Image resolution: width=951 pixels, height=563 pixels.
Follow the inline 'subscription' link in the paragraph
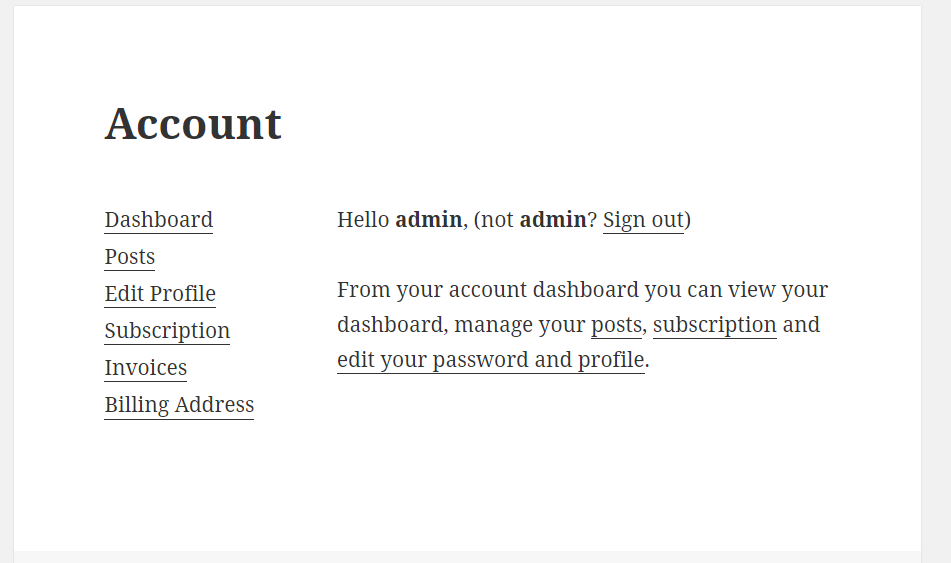point(714,325)
